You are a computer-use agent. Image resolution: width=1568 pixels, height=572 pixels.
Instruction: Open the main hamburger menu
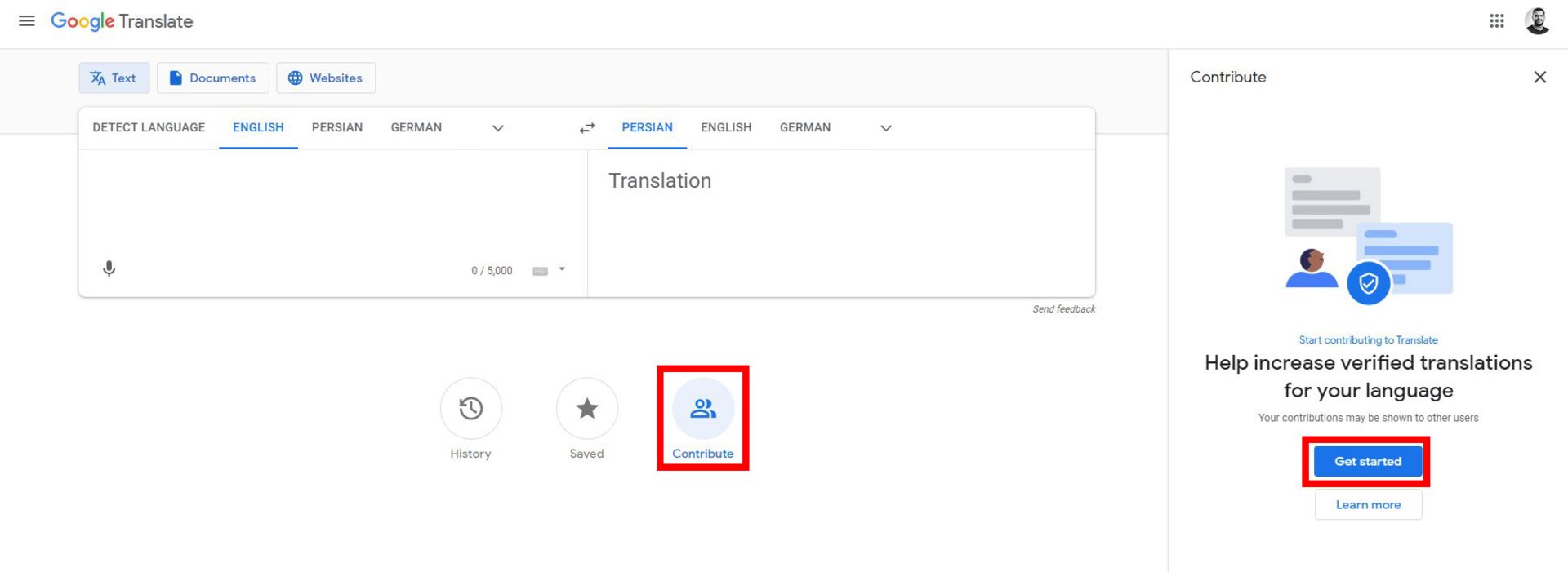click(27, 21)
